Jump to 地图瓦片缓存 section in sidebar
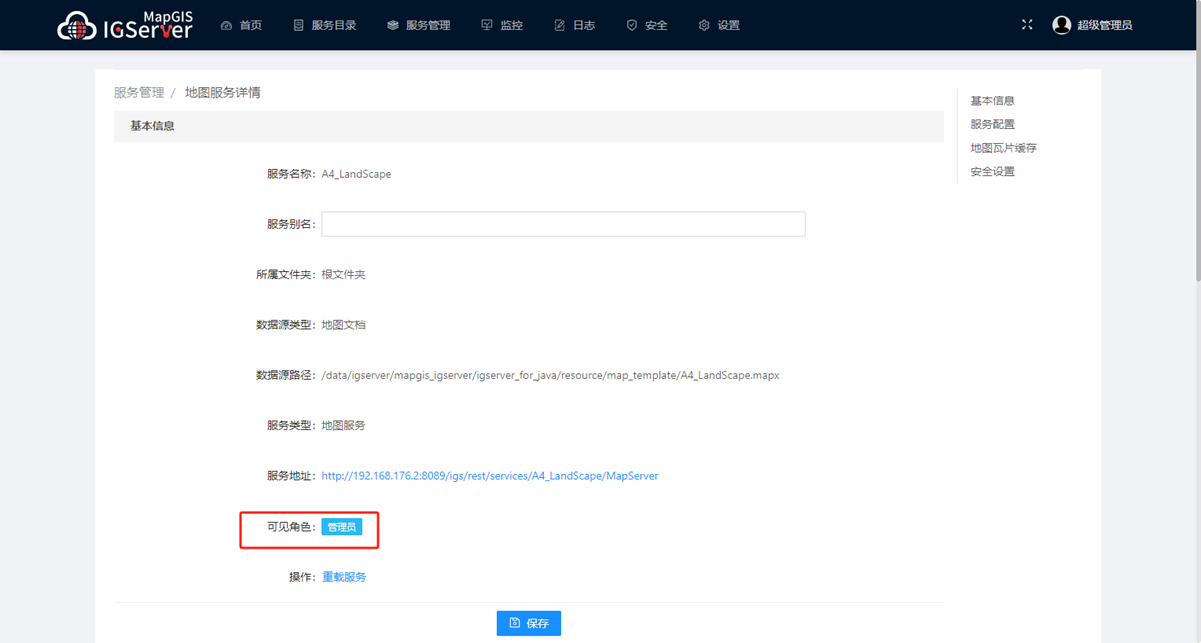The height and width of the screenshot is (643, 1201). pos(1003,148)
